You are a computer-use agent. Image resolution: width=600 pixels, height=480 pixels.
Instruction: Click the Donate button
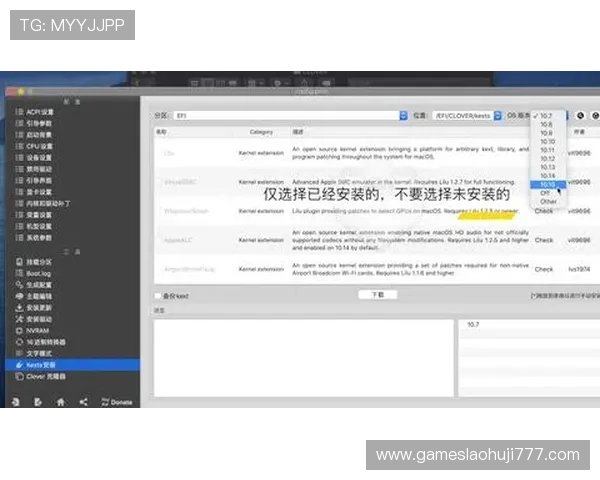point(117,402)
